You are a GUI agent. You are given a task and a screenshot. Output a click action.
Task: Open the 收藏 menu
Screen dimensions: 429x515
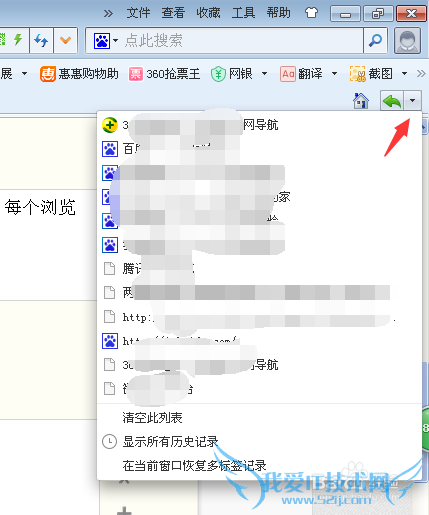pos(208,13)
